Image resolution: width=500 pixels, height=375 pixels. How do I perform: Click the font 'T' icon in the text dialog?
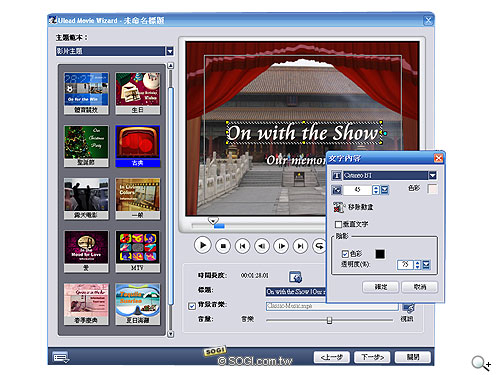click(x=337, y=175)
